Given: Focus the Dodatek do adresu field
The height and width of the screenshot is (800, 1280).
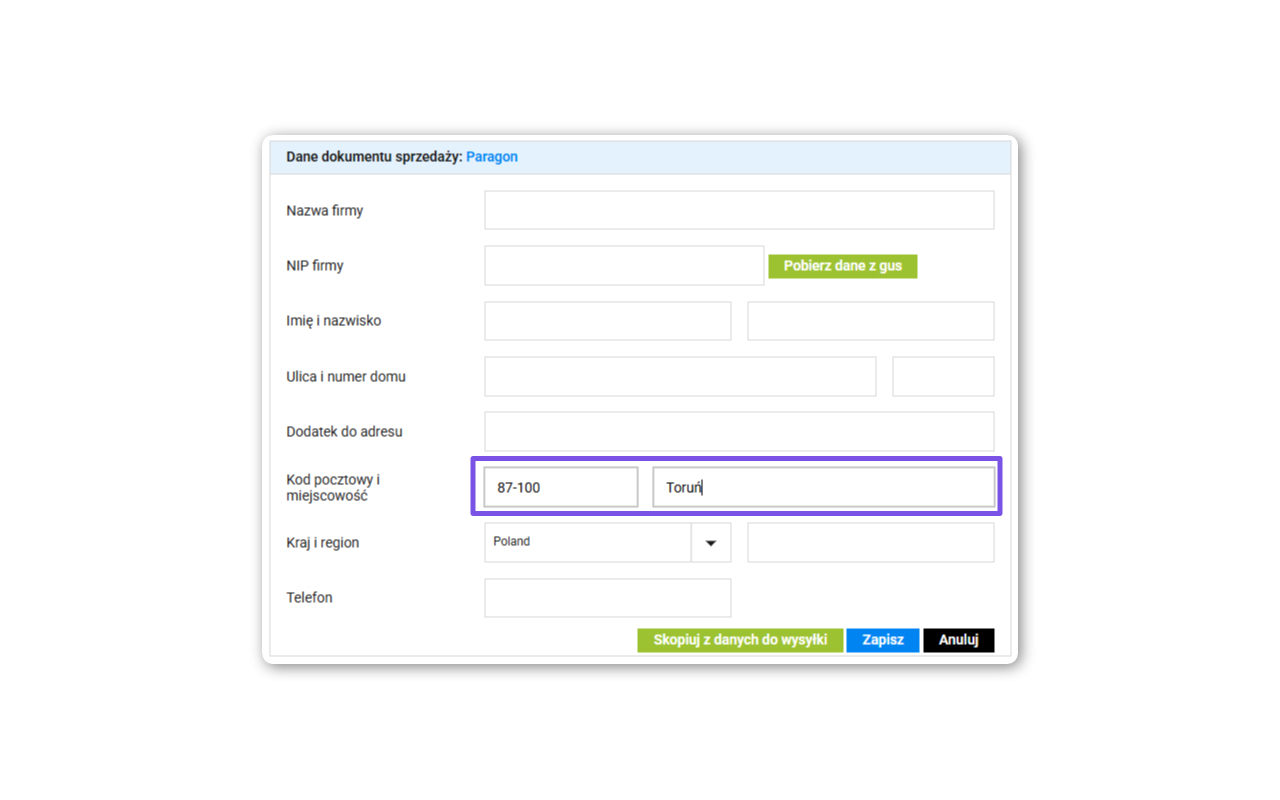Looking at the screenshot, I should click(739, 432).
